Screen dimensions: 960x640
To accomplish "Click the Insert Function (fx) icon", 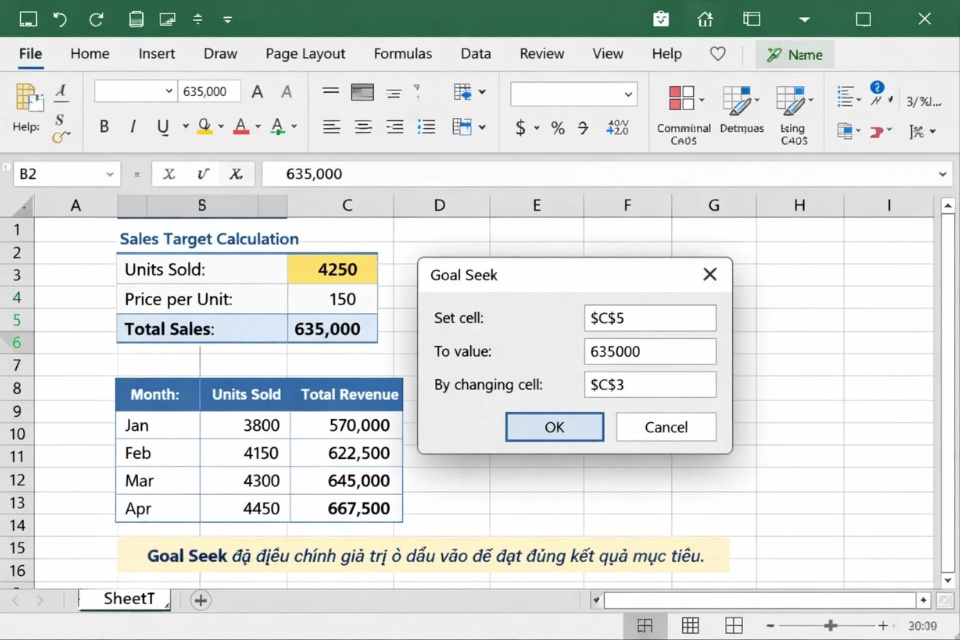I will [236, 173].
